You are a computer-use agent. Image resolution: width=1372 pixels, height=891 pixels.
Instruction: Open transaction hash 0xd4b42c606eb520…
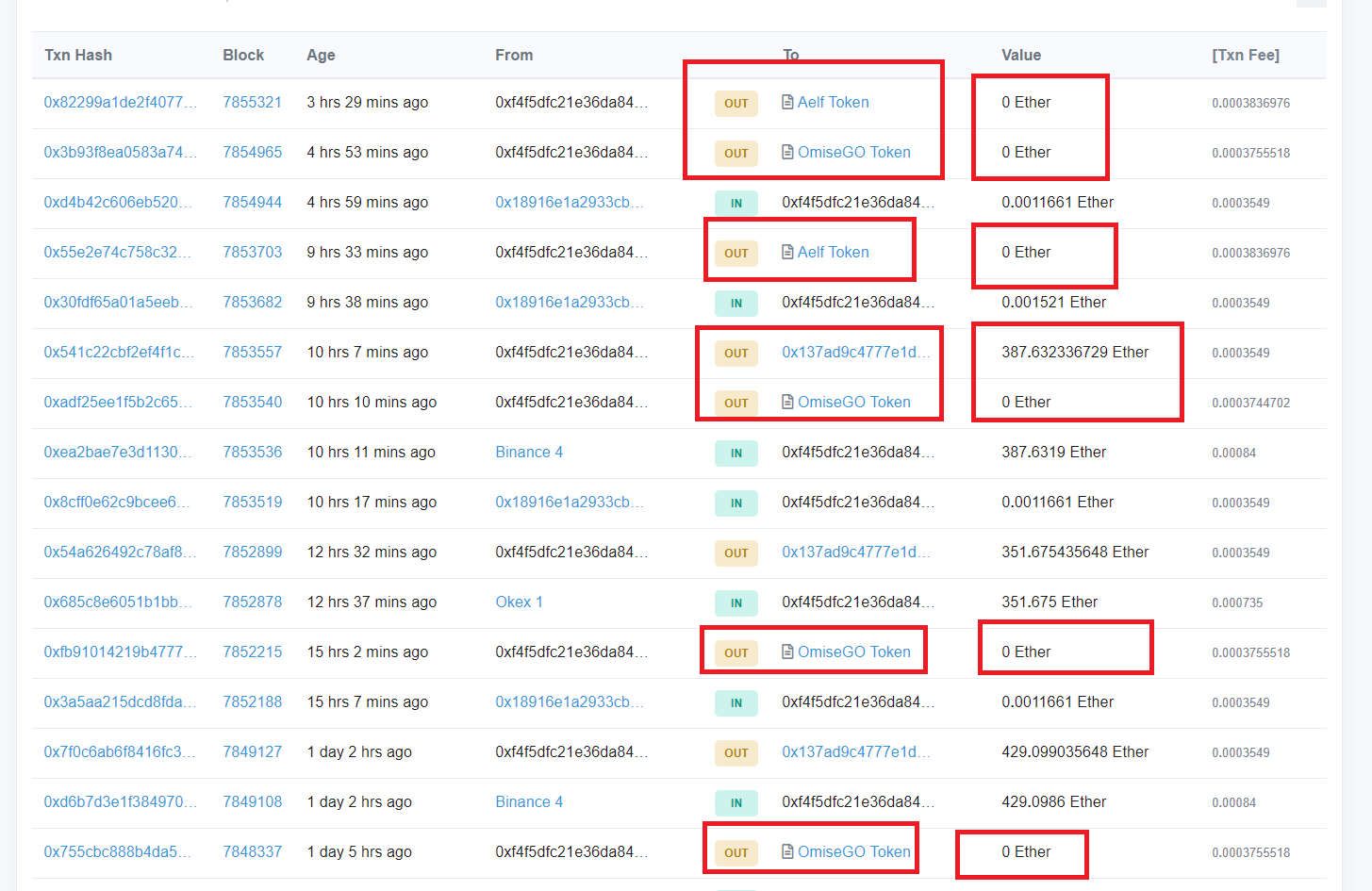118,202
